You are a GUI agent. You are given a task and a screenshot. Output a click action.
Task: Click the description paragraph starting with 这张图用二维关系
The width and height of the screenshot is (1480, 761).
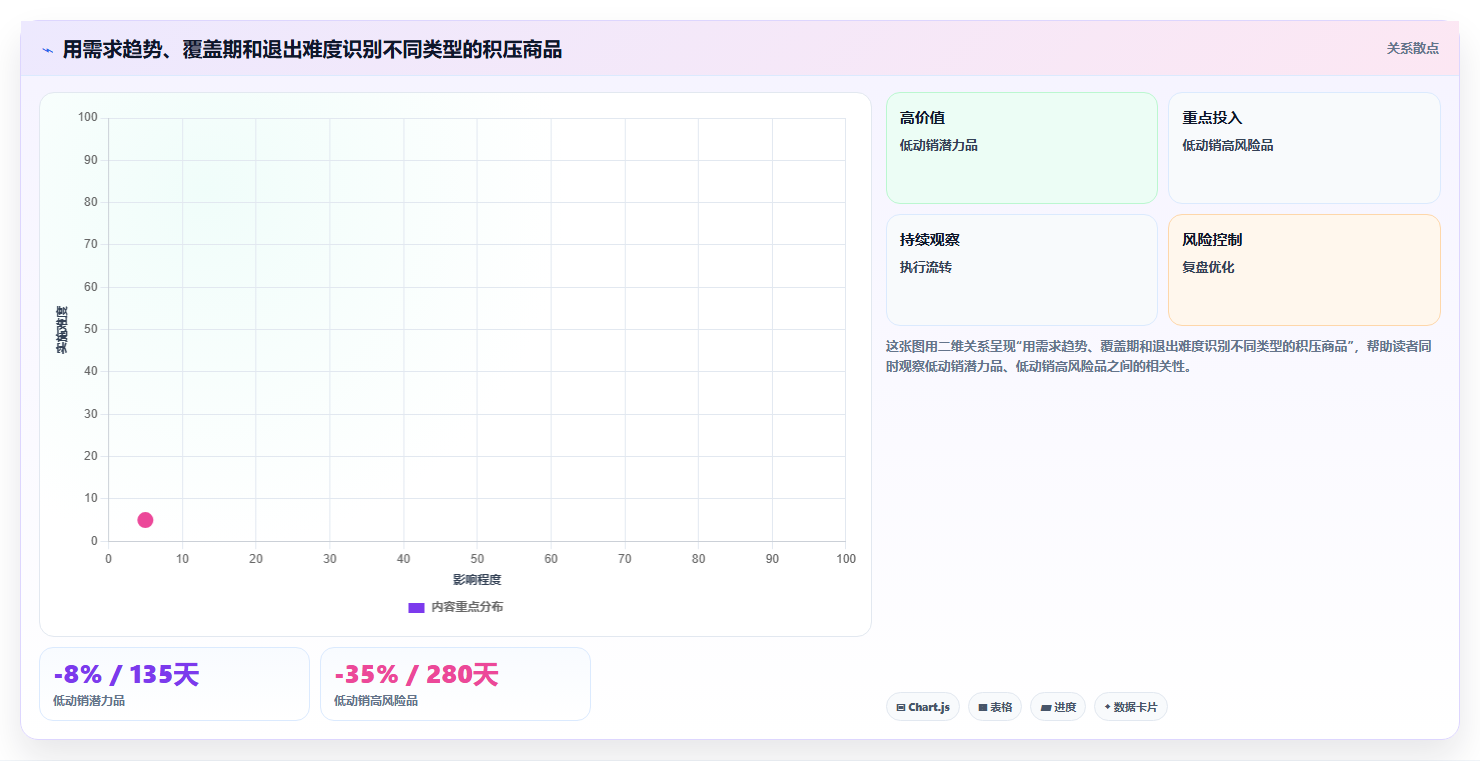coord(1160,356)
